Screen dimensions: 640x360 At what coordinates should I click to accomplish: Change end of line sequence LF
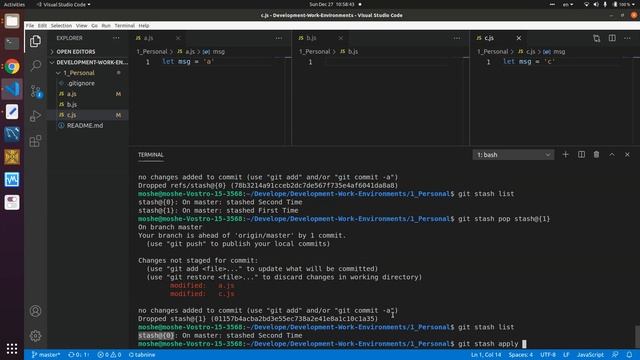pyautogui.click(x=566, y=355)
